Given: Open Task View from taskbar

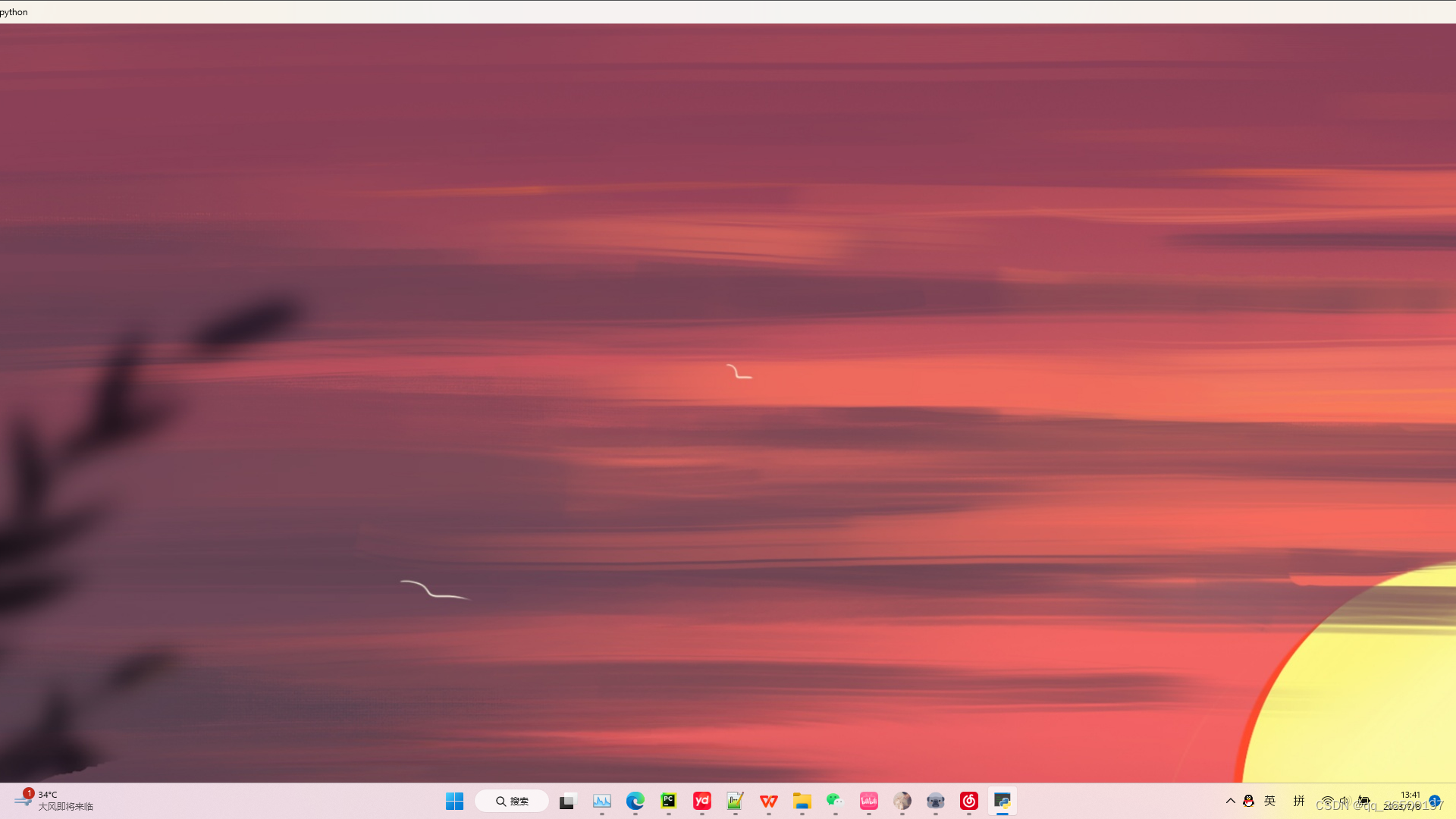Looking at the screenshot, I should (x=568, y=801).
